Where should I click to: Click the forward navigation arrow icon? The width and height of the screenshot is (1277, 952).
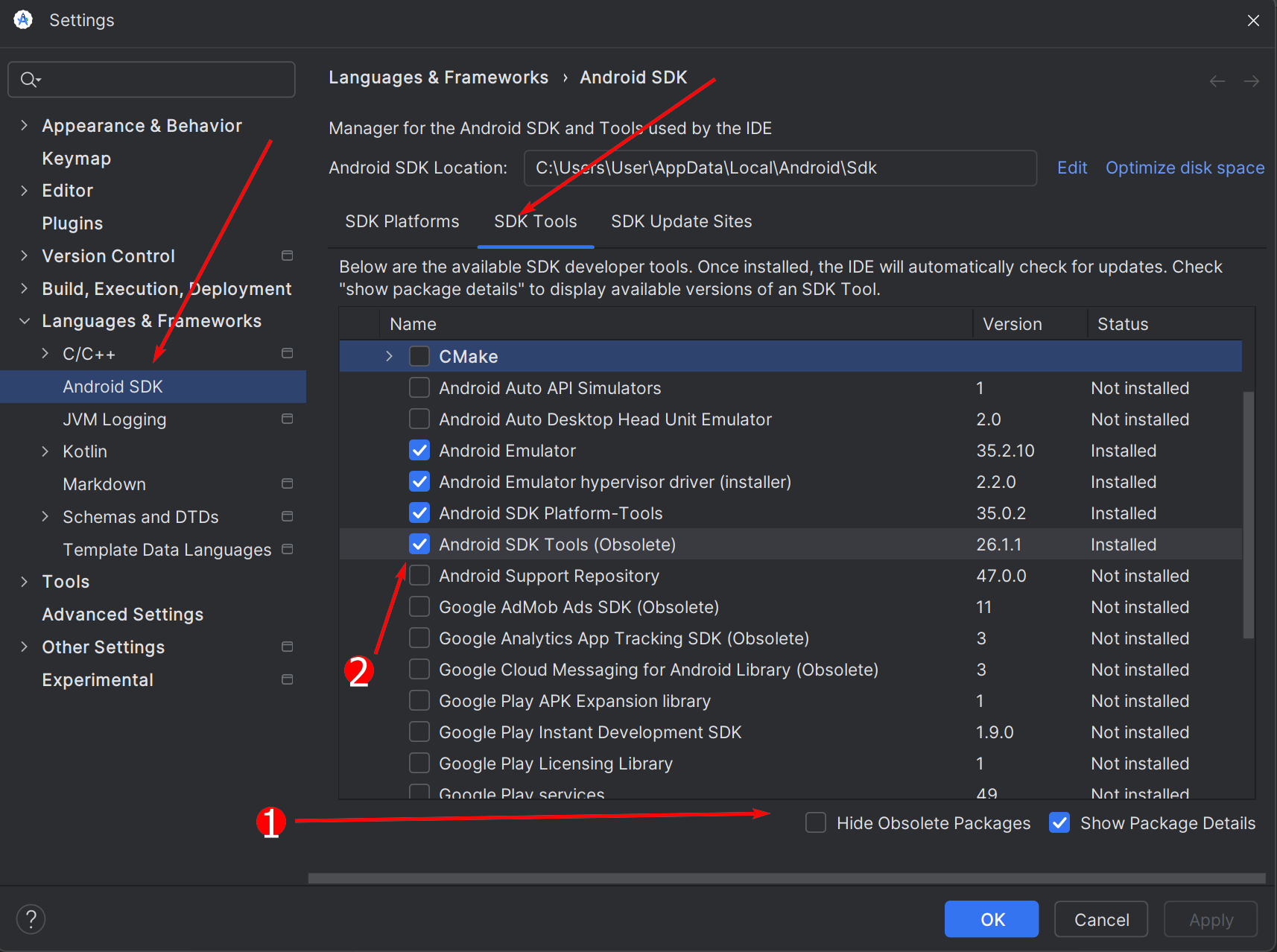click(x=1252, y=81)
